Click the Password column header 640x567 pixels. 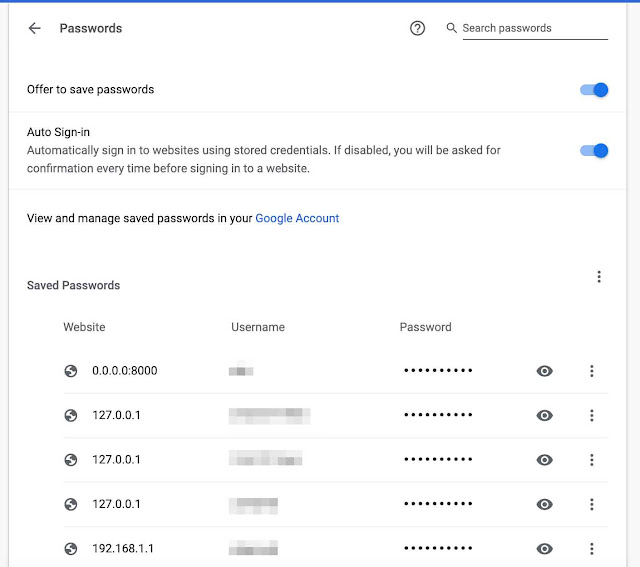tap(425, 327)
